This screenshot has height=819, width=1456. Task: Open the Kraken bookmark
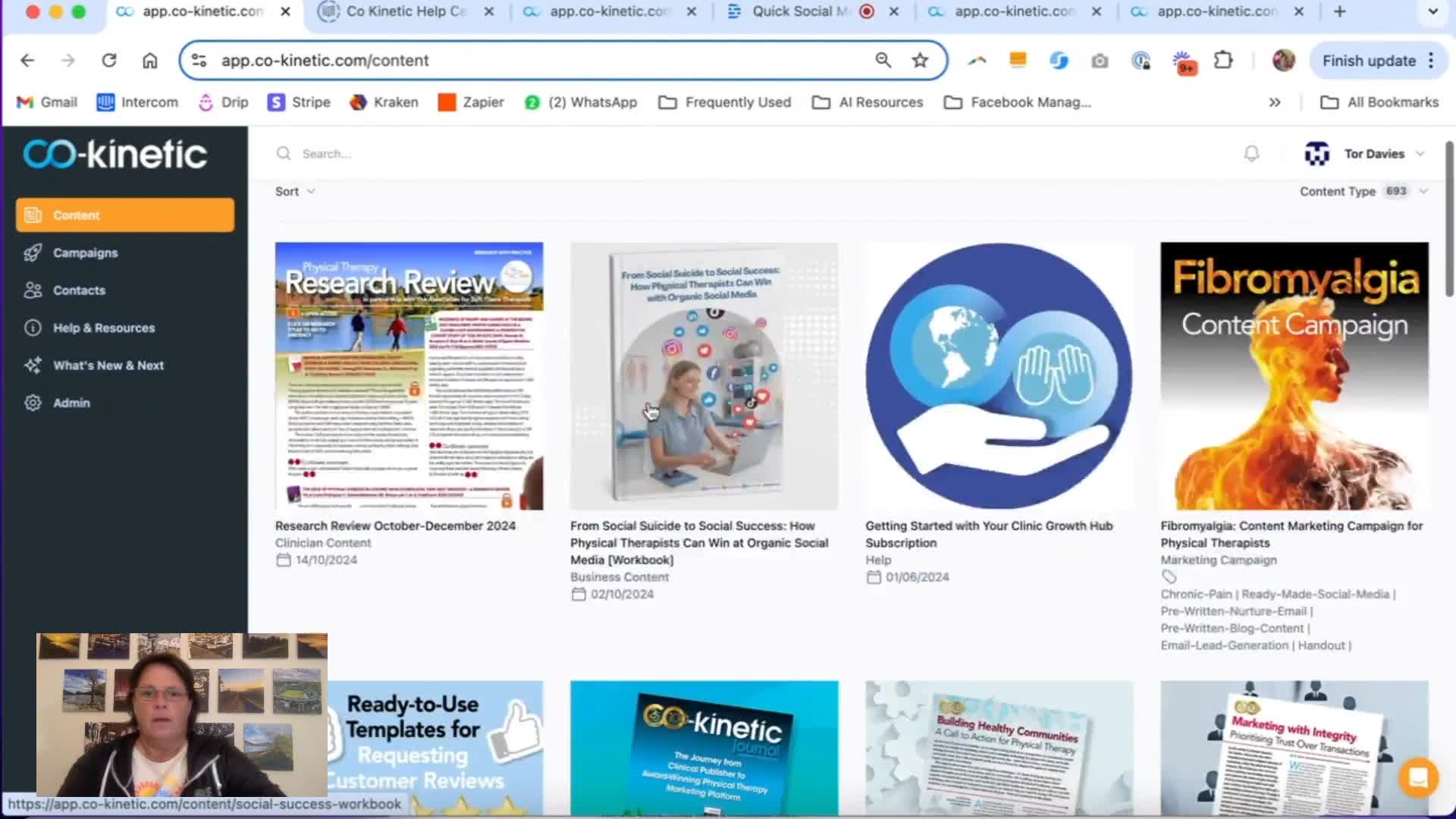384,102
